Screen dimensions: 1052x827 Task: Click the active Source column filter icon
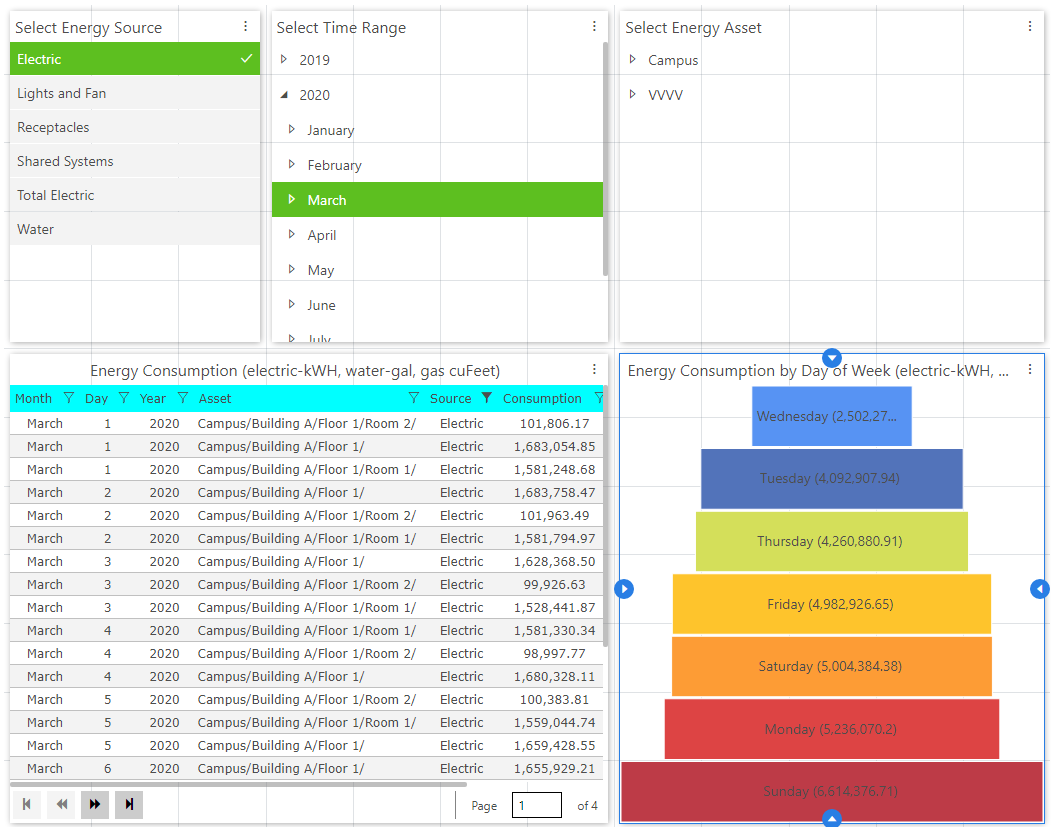[x=487, y=398]
